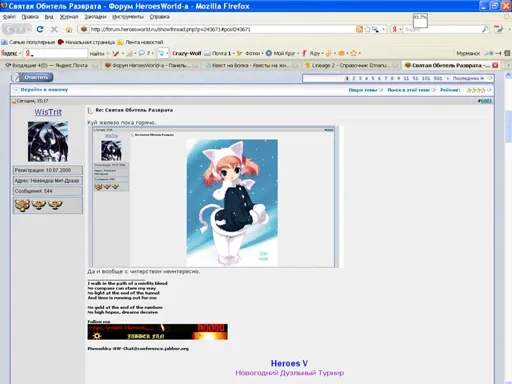Open Справка menu
The height and width of the screenshot is (384, 512).
coord(159,17)
